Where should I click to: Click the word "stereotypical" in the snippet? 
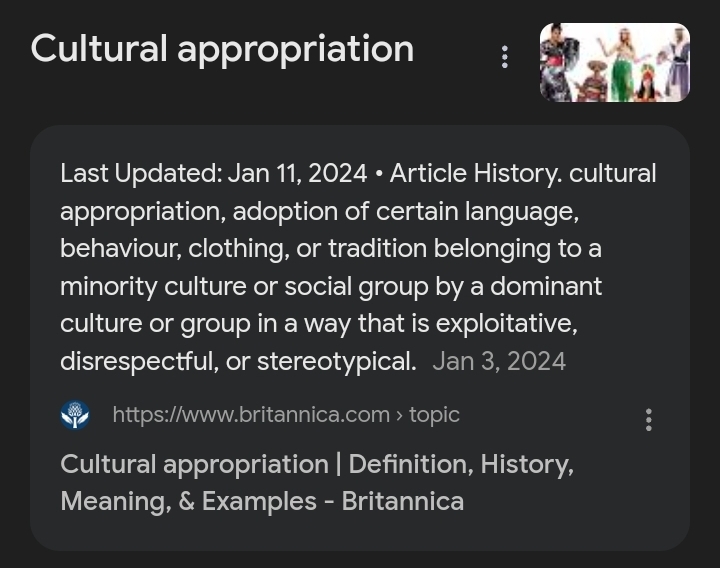pyautogui.click(x=336, y=362)
